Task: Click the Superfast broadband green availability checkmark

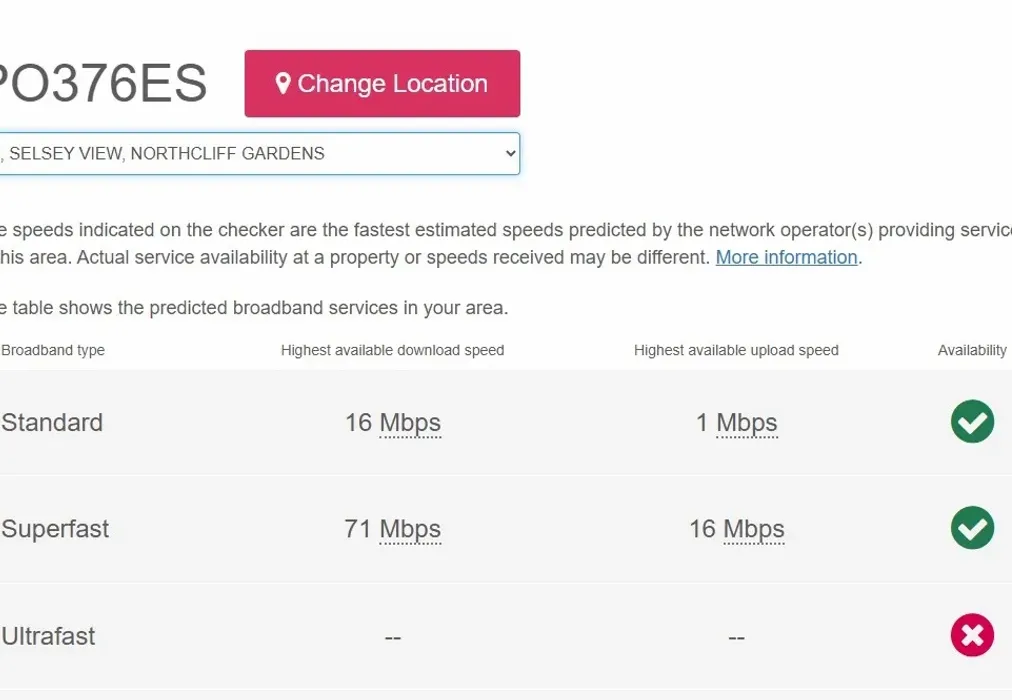Action: coord(972,528)
